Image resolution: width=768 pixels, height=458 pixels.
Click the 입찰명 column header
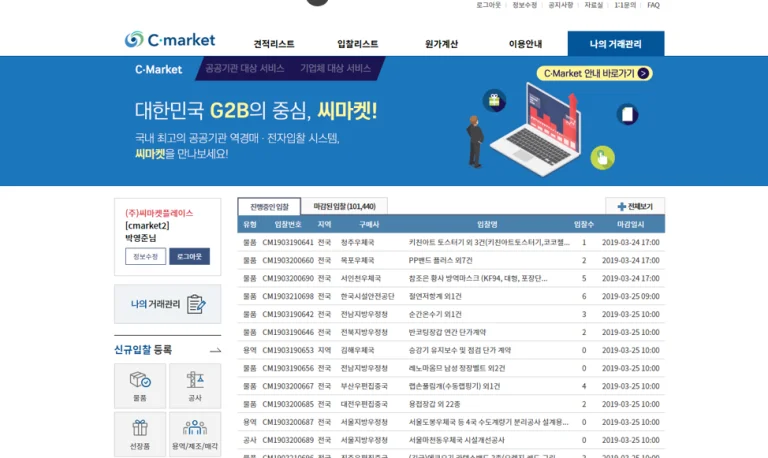pos(487,224)
